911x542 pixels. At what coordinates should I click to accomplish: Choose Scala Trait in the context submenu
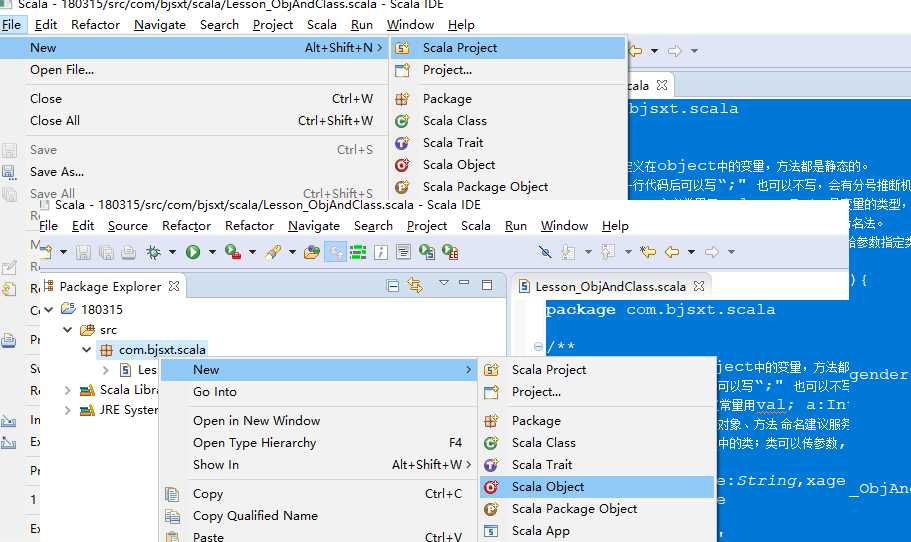click(597, 465)
